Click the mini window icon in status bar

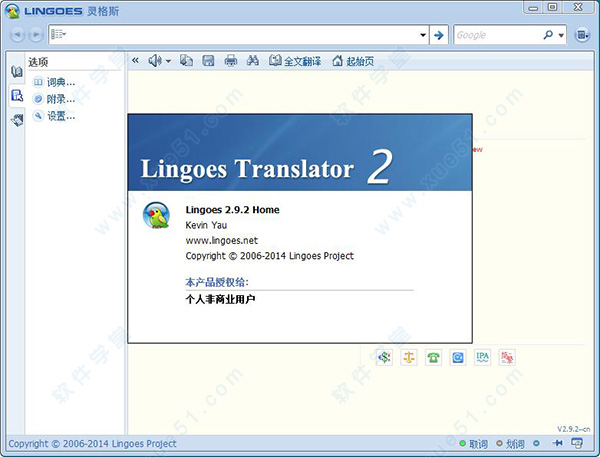(x=577, y=443)
